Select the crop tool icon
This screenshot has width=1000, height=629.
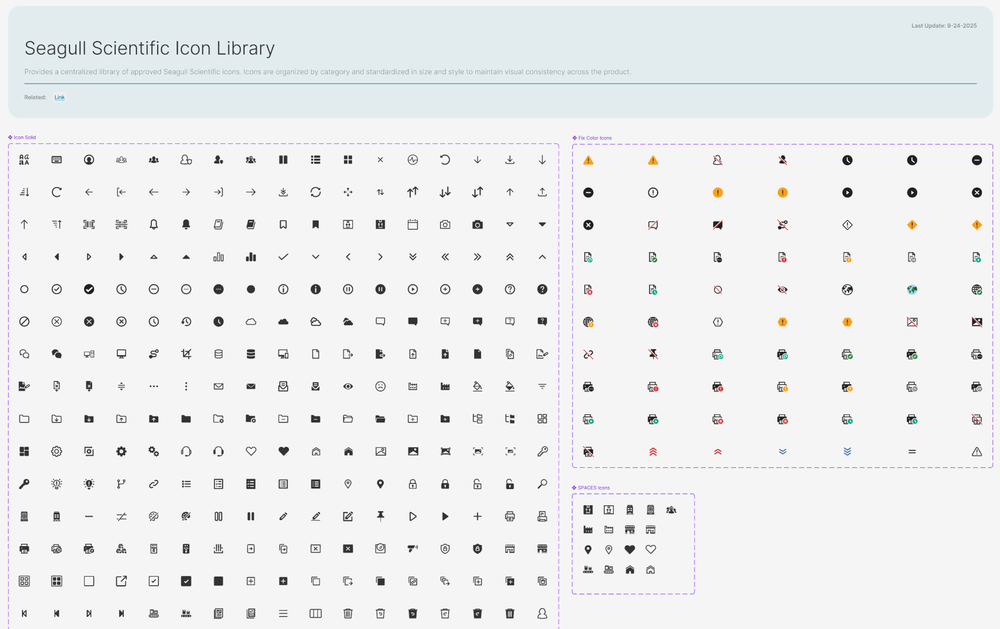click(x=186, y=354)
